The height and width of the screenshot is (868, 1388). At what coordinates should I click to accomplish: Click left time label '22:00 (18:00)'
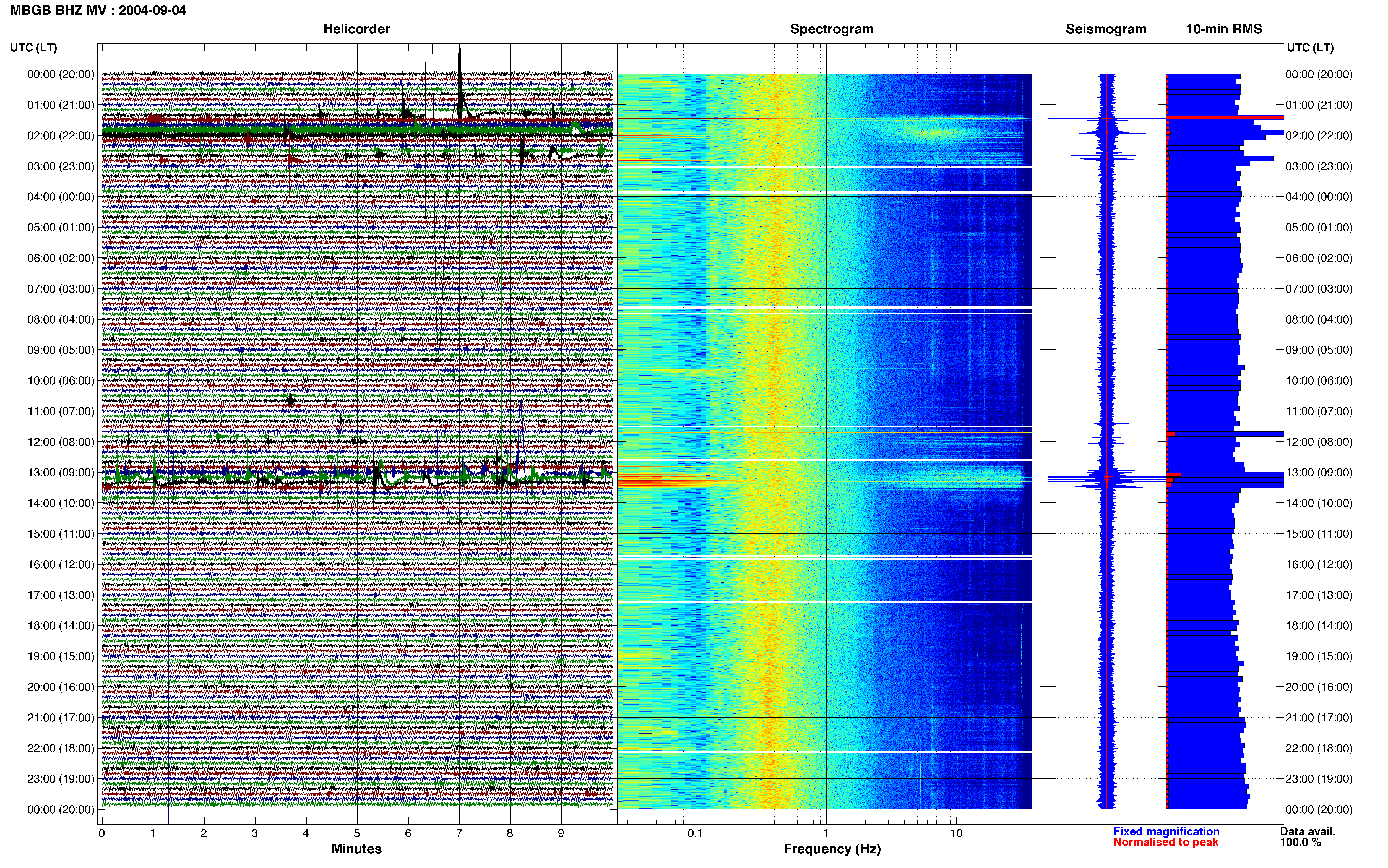[61, 748]
